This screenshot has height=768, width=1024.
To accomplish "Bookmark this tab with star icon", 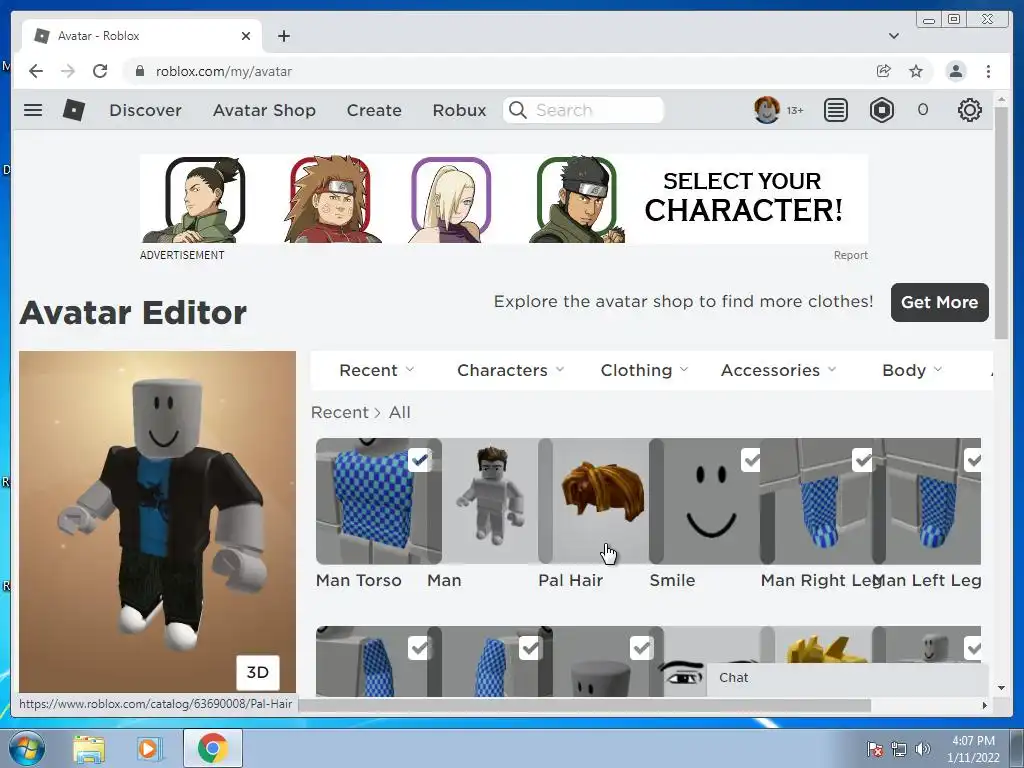I will 916,71.
